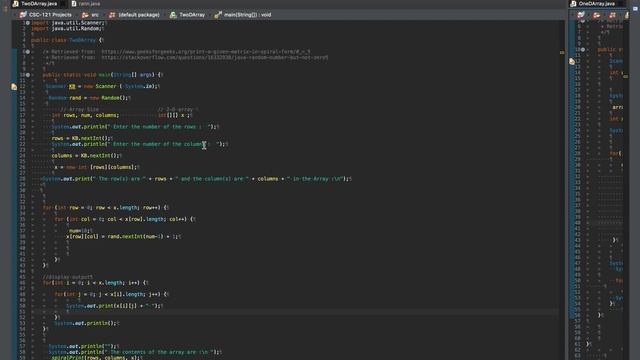The image size is (640, 360).
Task: Open the main(String[]) : void breadcrumb
Action: tap(247, 15)
